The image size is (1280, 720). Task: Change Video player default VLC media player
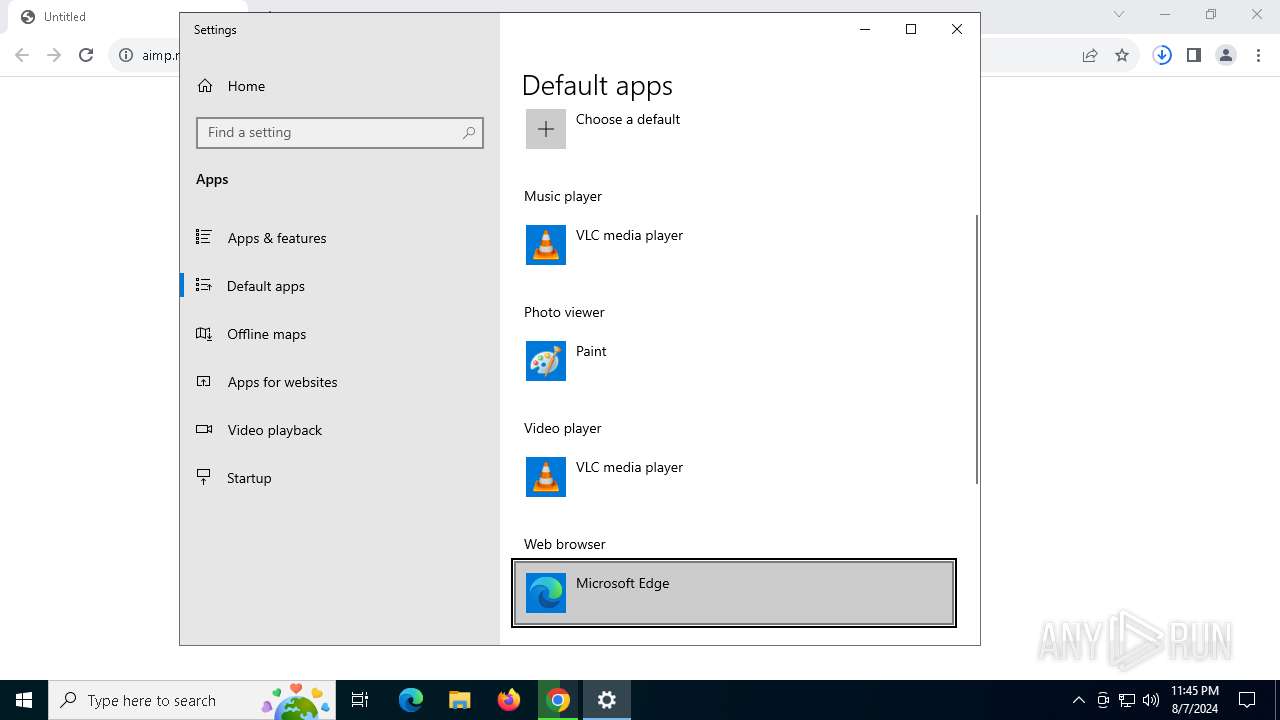pos(734,477)
